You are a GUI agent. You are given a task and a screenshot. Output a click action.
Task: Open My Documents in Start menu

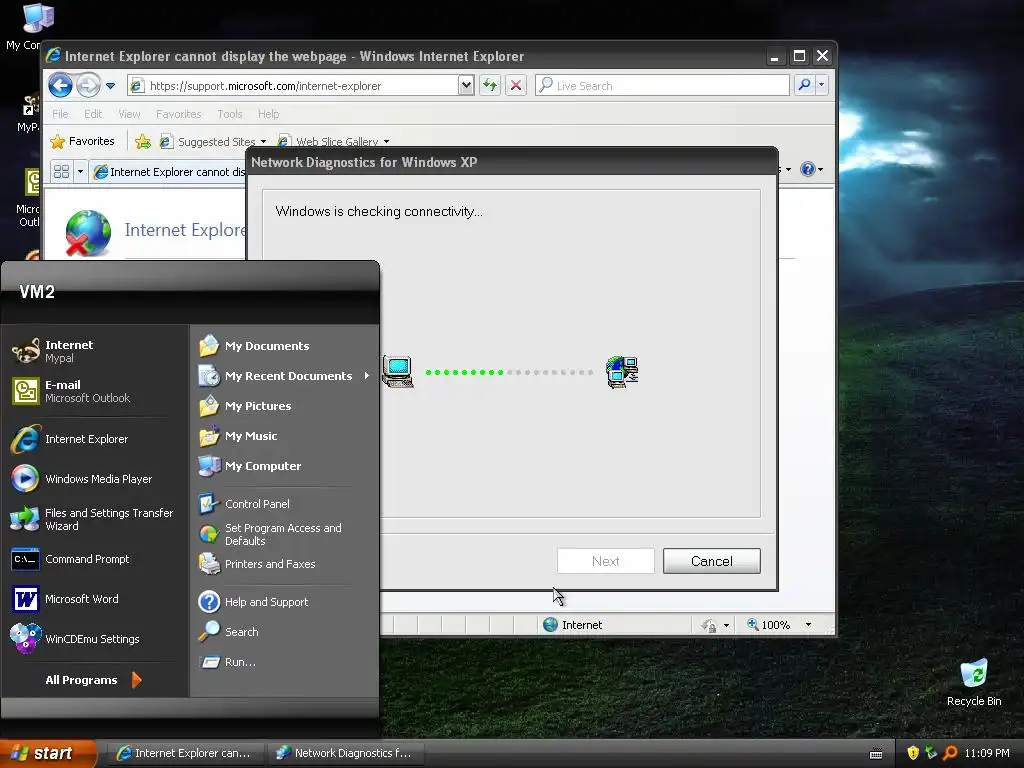(x=284, y=345)
